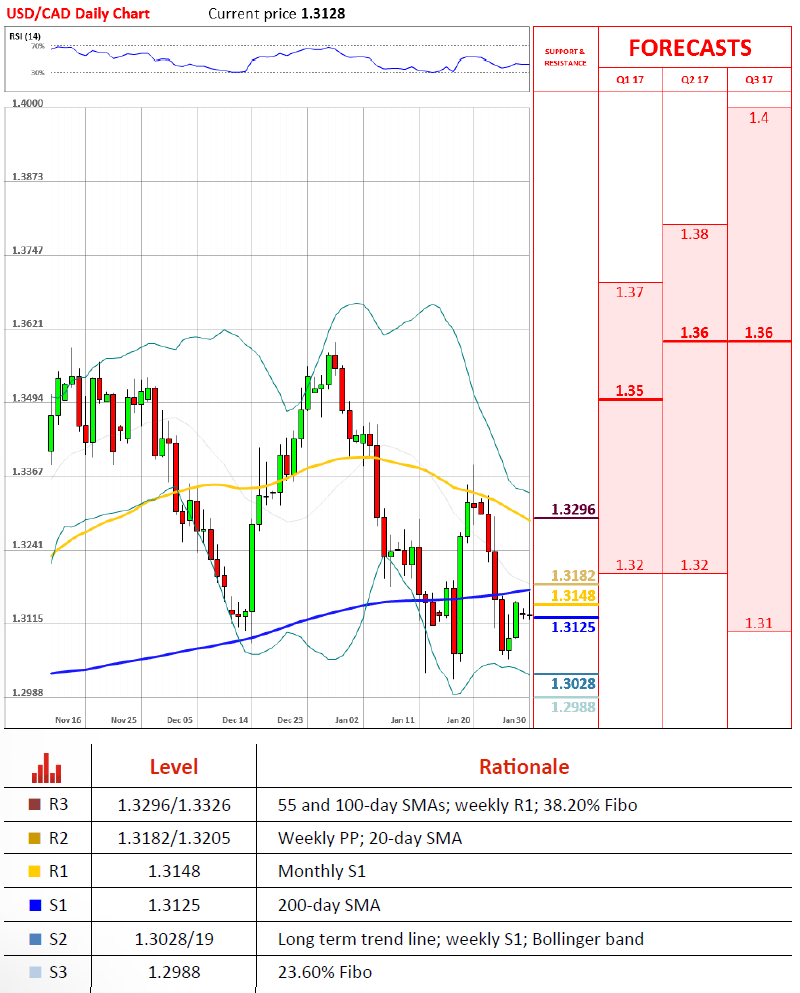Click the S1 blue color swatch
Viewport: 800px width, 993px height.
[x=35, y=906]
